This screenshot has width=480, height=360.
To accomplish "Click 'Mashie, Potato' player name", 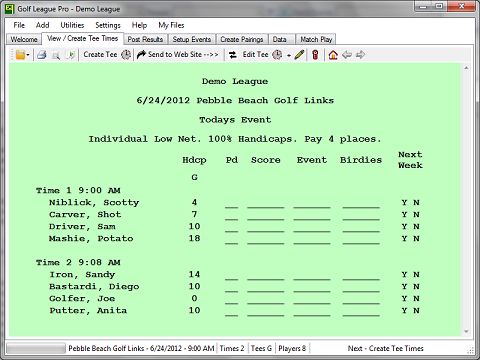I will pos(91,238).
